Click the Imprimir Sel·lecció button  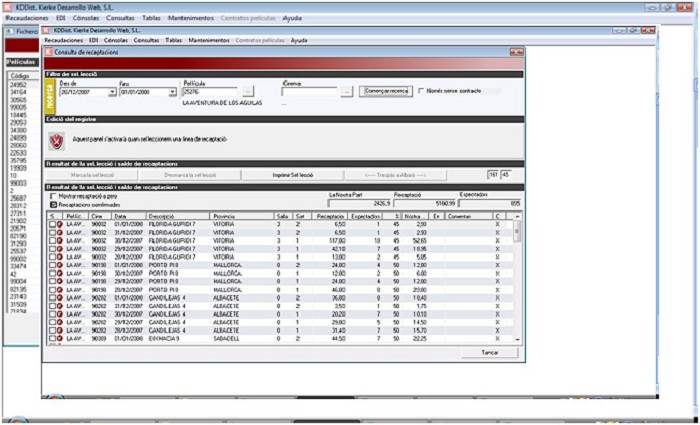(292, 175)
